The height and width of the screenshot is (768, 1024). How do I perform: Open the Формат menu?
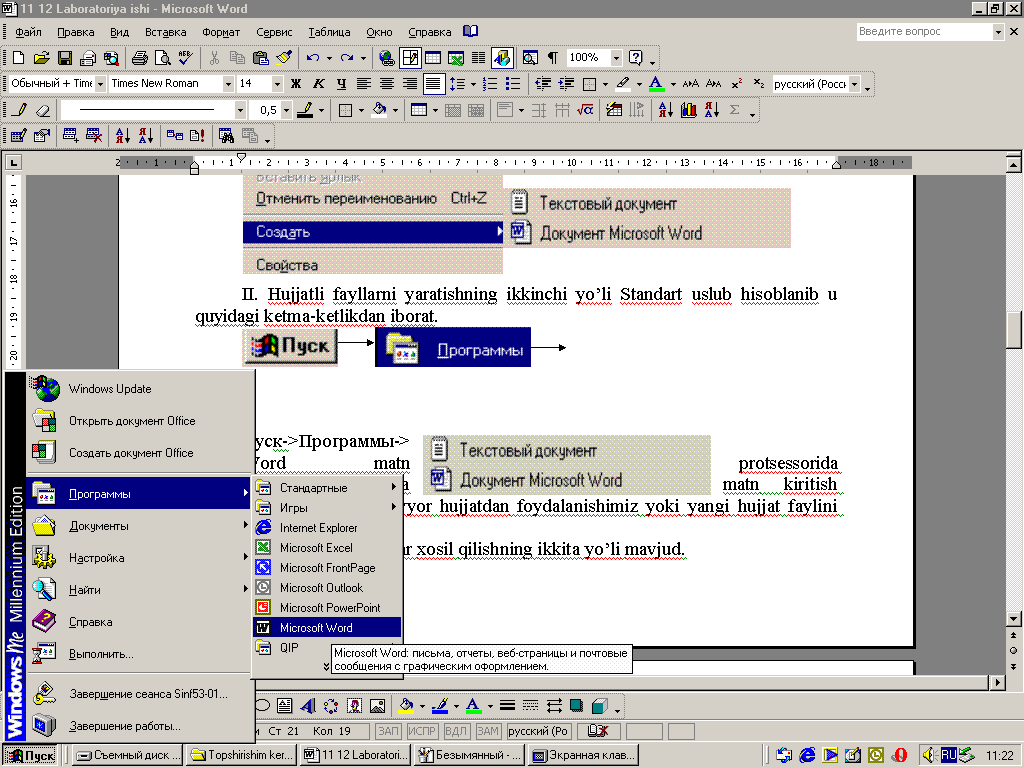tap(220, 32)
